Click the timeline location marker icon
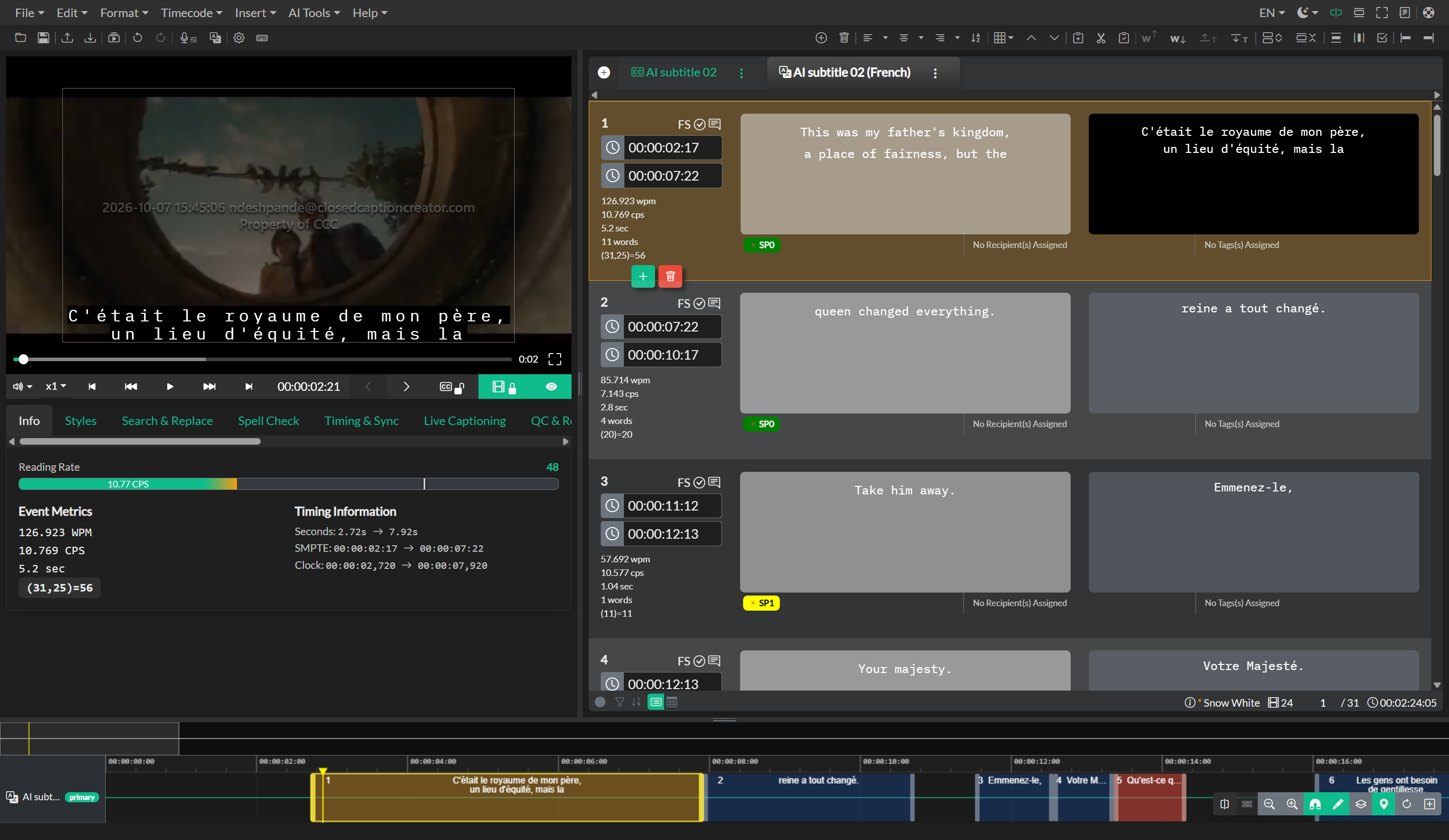Image resolution: width=1449 pixels, height=840 pixels. [x=1384, y=804]
